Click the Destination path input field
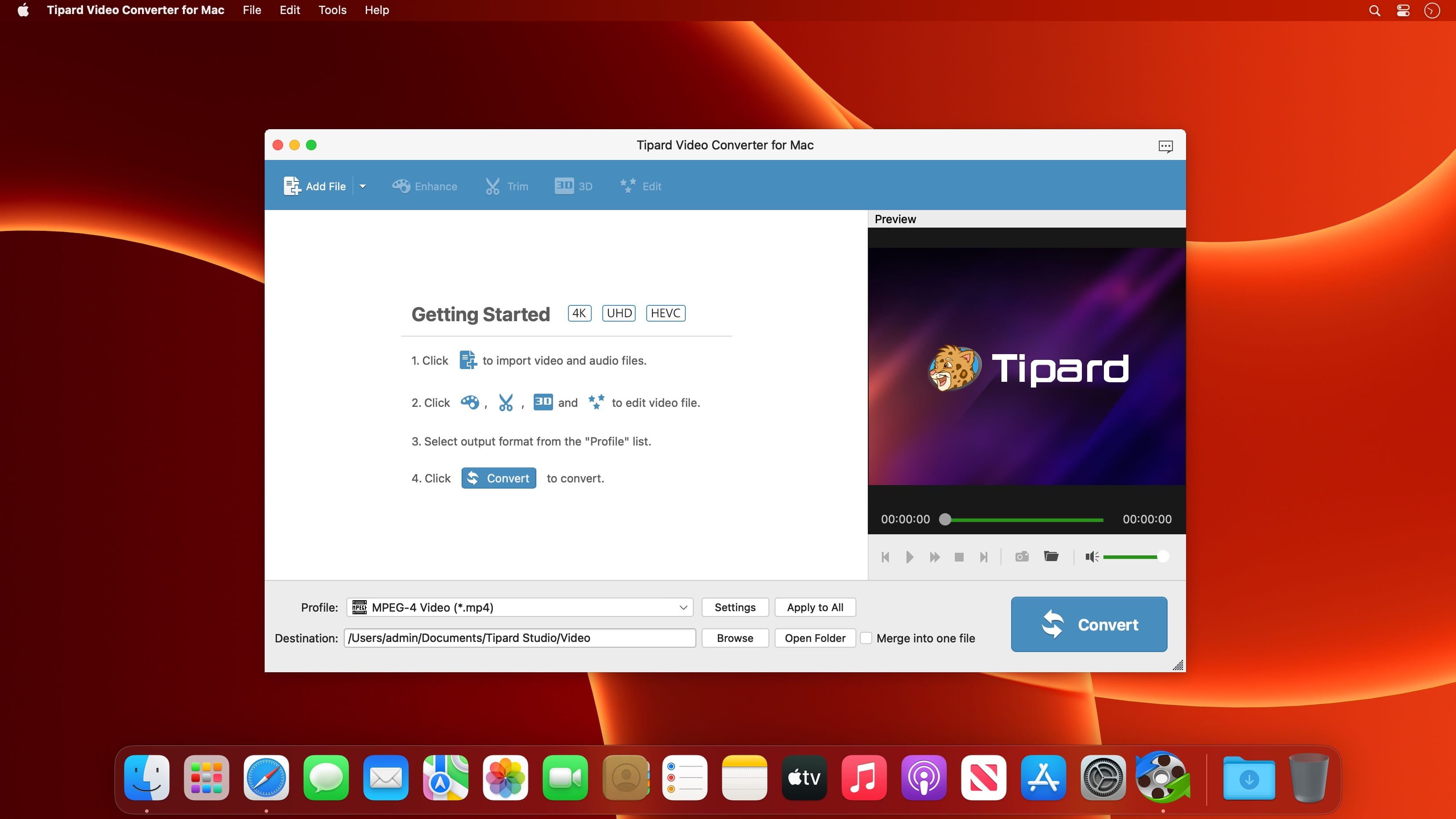 [x=520, y=638]
